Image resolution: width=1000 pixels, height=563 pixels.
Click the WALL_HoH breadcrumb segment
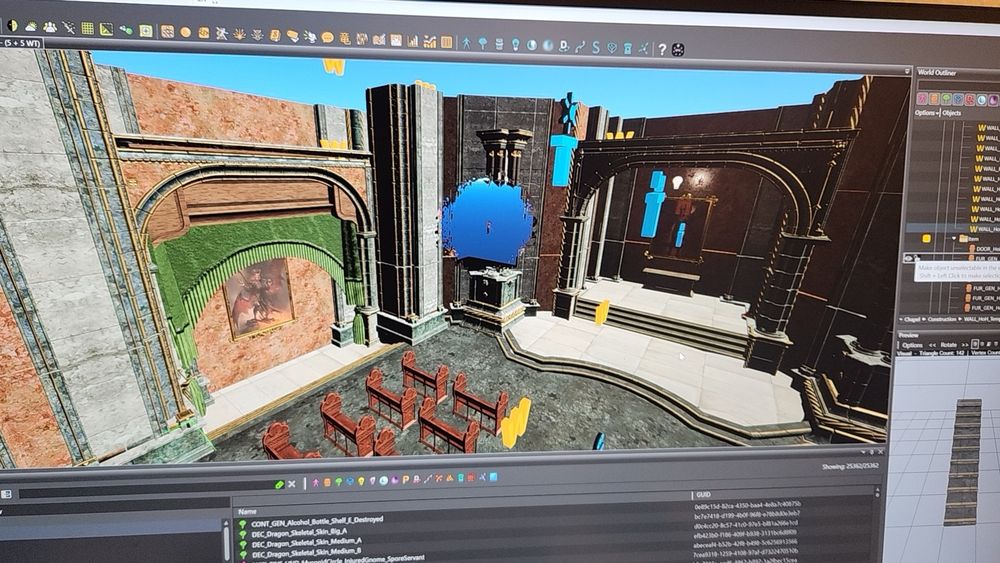coord(981,319)
